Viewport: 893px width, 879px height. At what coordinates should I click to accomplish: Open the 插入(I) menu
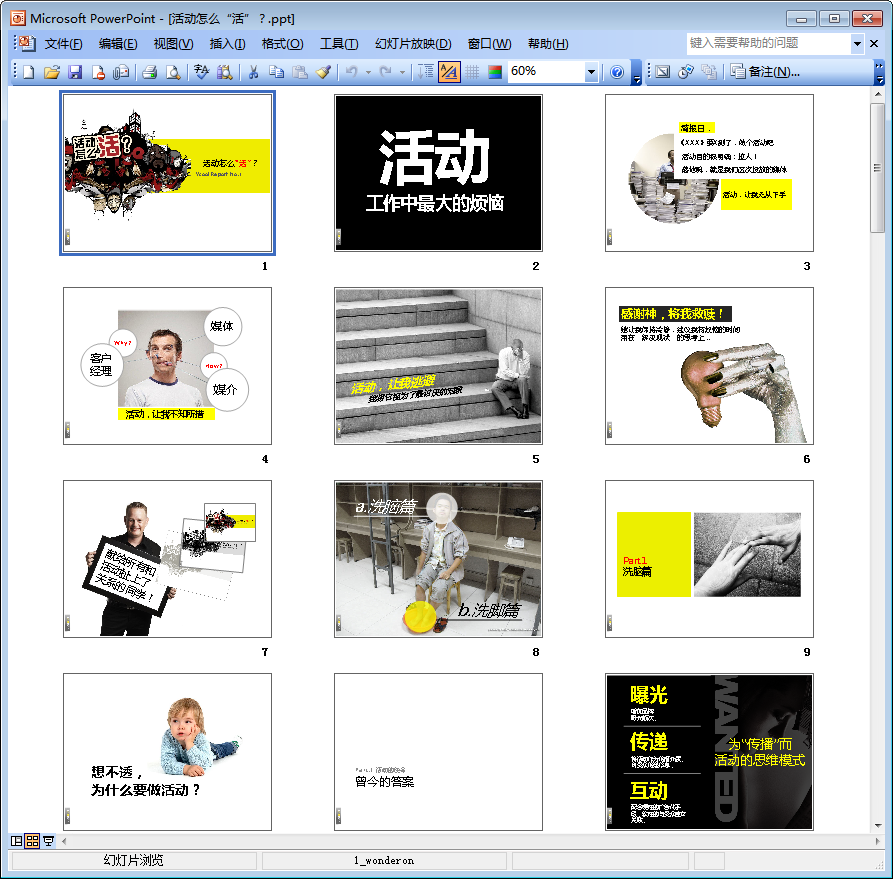(227, 44)
